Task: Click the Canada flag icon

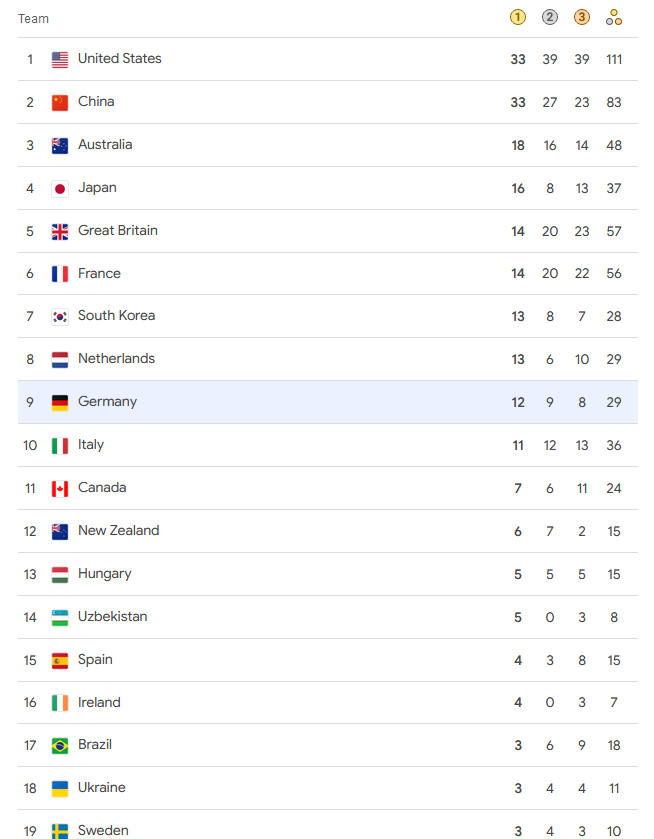Action: coord(60,488)
